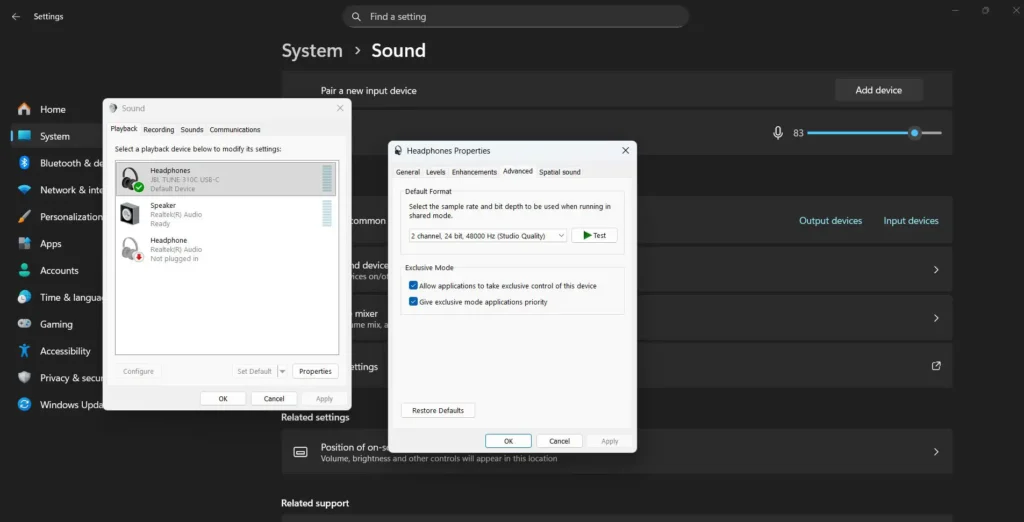1024x522 pixels.
Task: Switch to the Levels tab
Action: [x=436, y=172]
